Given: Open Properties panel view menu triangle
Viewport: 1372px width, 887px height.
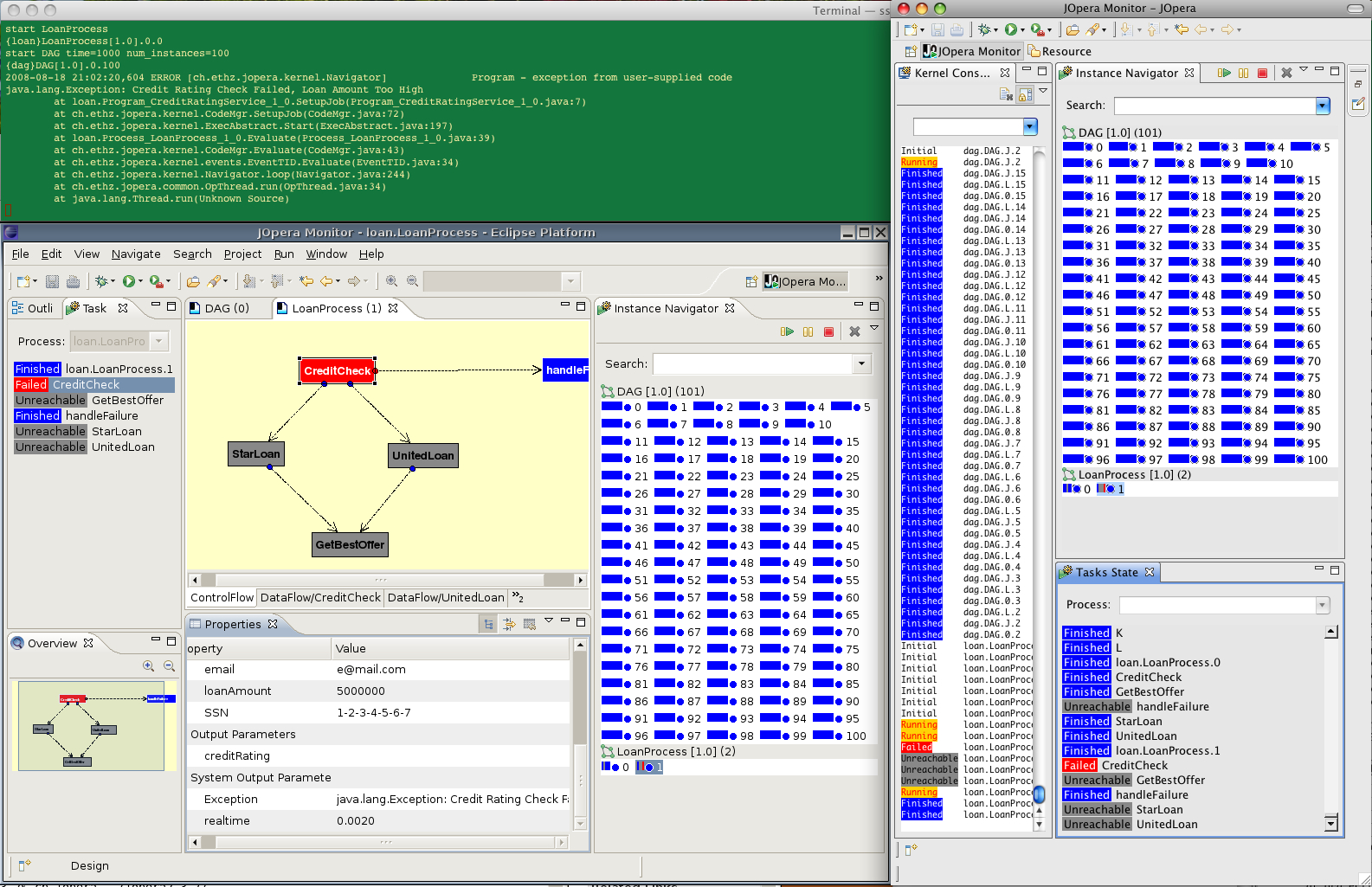Looking at the screenshot, I should click(x=549, y=620).
